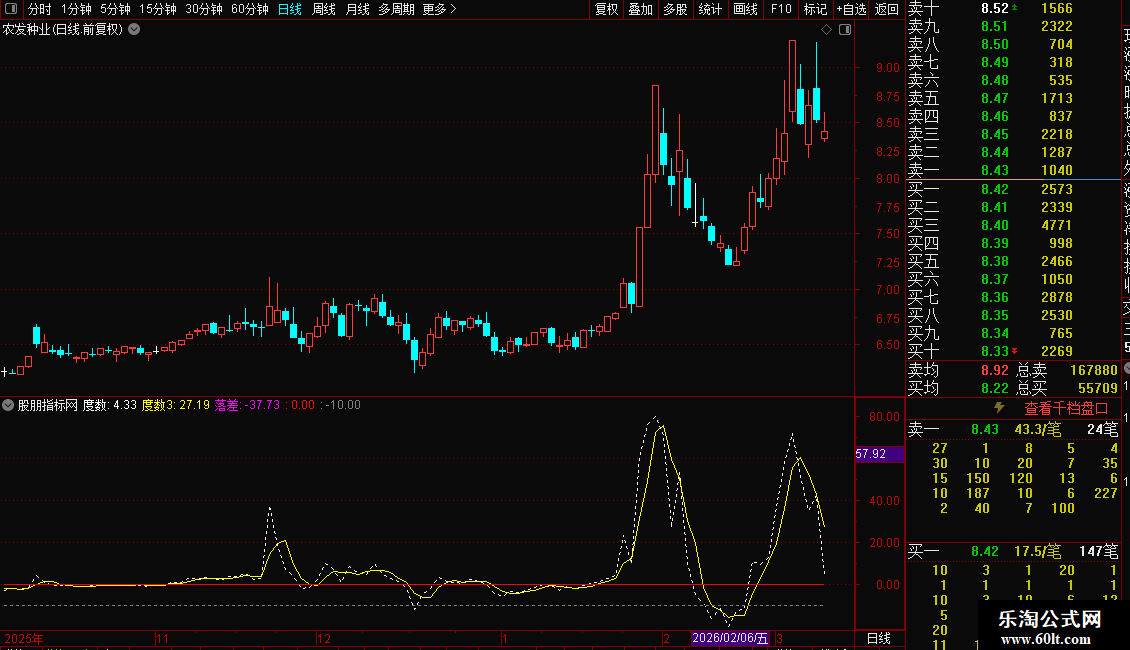Image resolution: width=1130 pixels, height=650 pixels.
Task: Select the 卖一 8.43 top order row
Action: point(1013,170)
